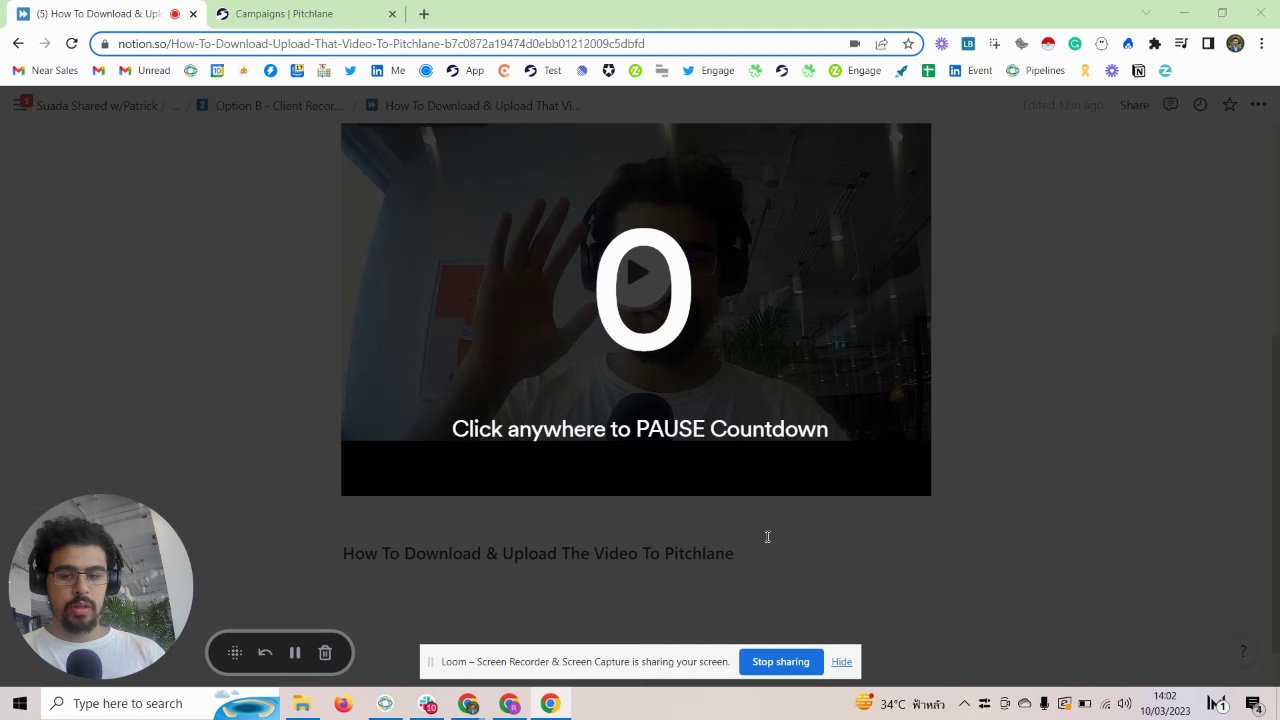Hide the Loom sharing notification
Viewport: 1280px width, 720px height.
(842, 662)
